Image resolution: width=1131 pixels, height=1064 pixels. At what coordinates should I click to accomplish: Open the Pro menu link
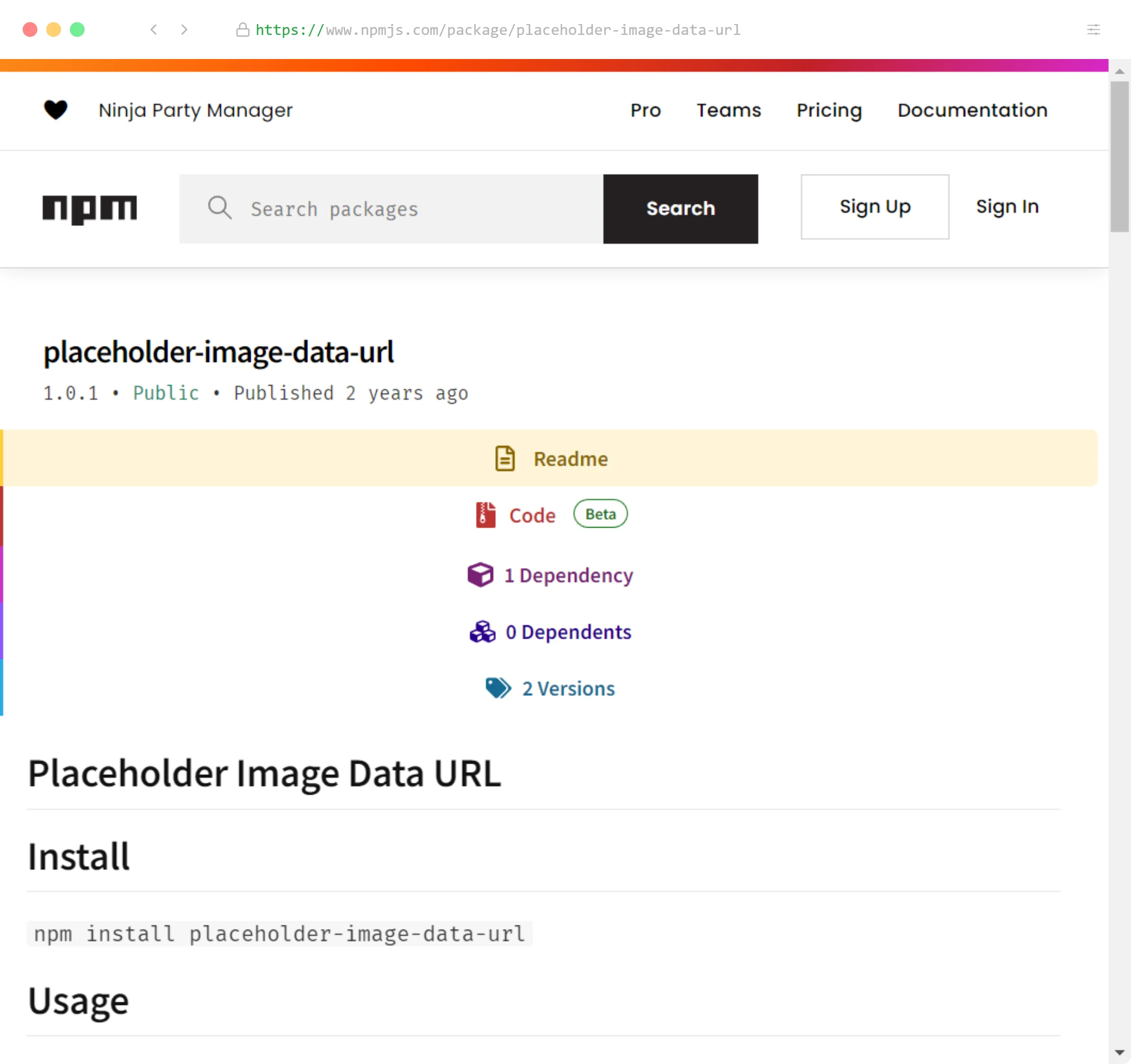pos(646,110)
